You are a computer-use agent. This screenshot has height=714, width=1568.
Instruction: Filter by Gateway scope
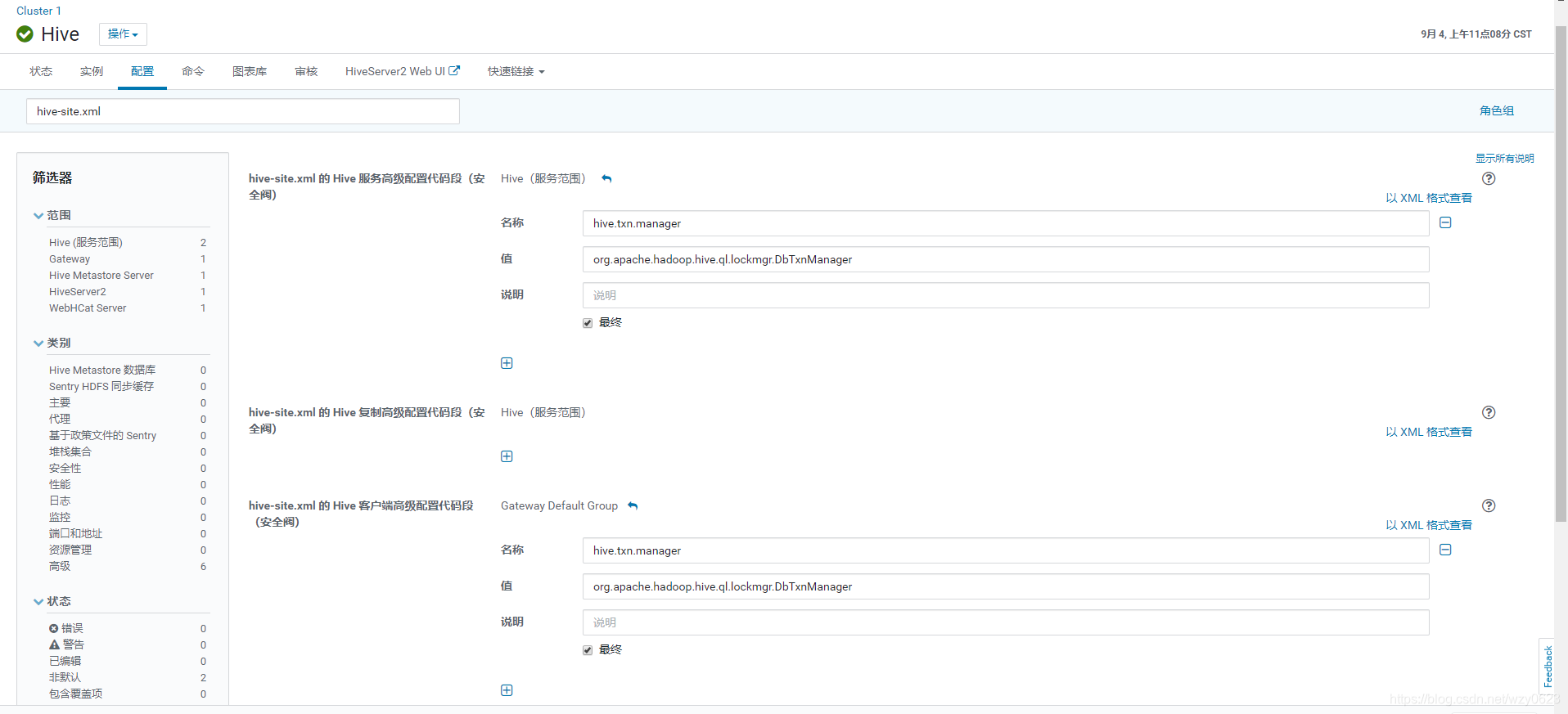tap(70, 258)
